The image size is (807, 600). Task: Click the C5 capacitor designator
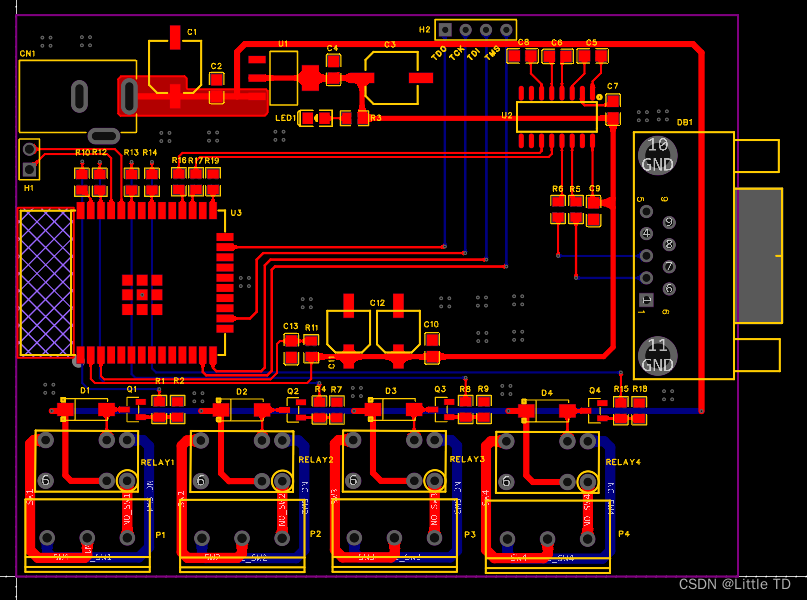coord(591,42)
